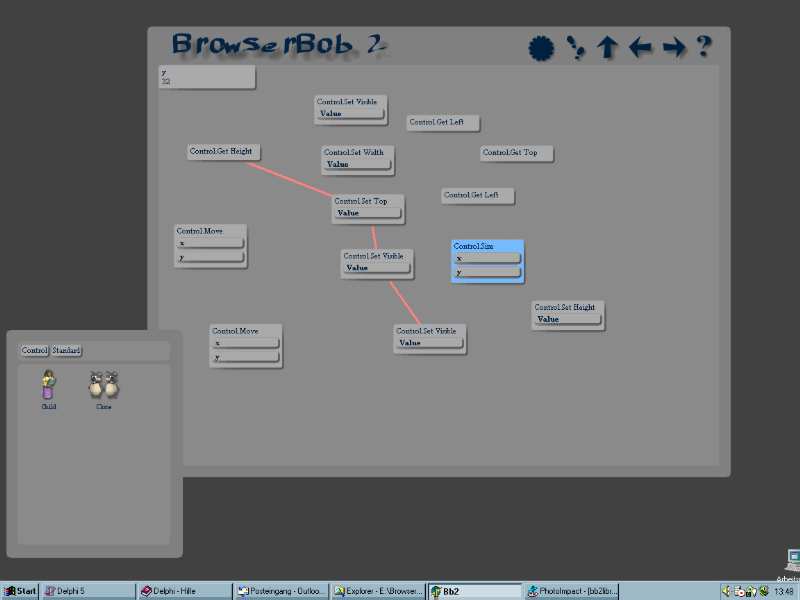Click the Bb2 taskbar button
Image resolution: width=800 pixels, height=600 pixels.
click(474, 591)
